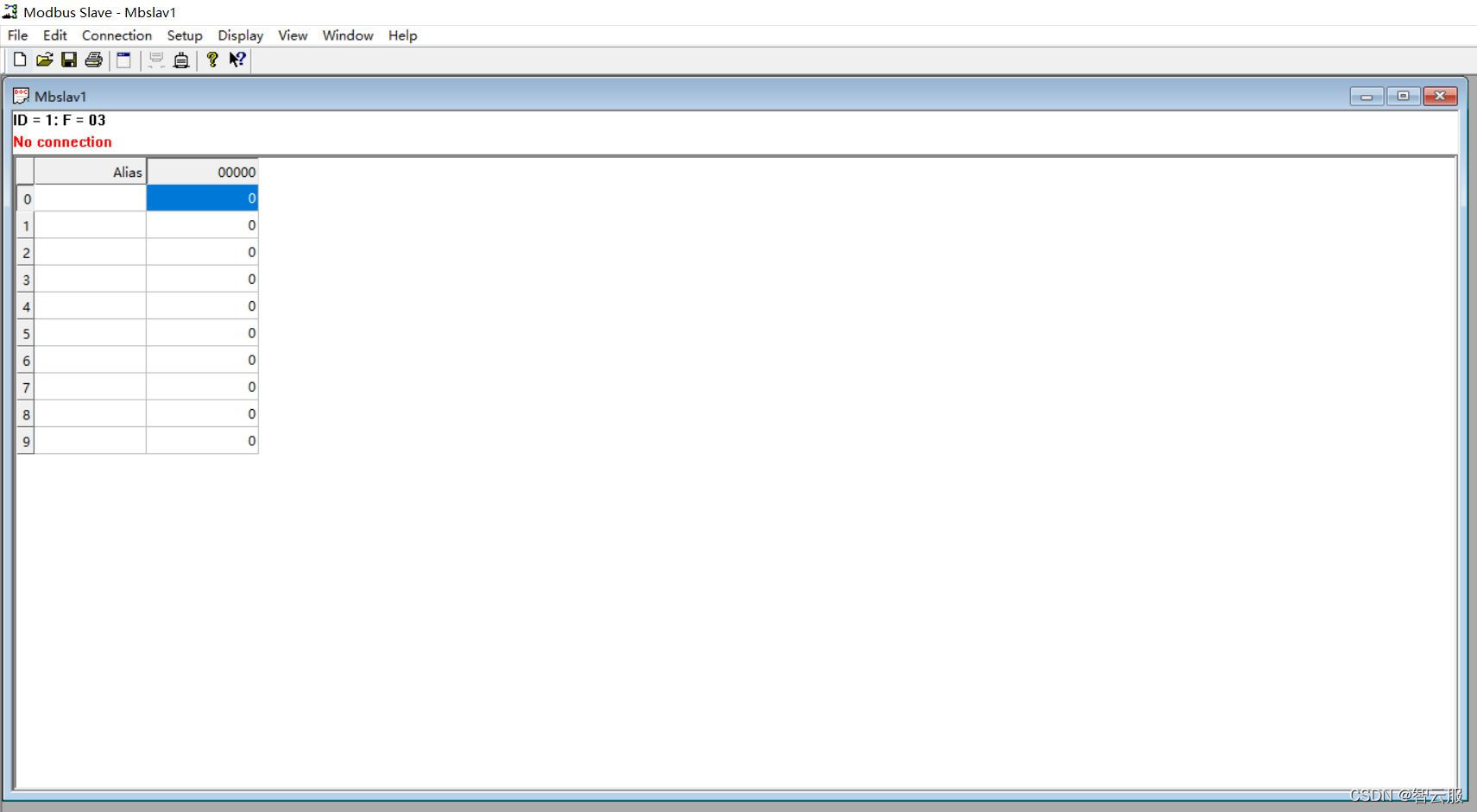Viewport: 1477px width, 812px height.
Task: Click the Alias cell of row 3
Action: [x=90, y=279]
